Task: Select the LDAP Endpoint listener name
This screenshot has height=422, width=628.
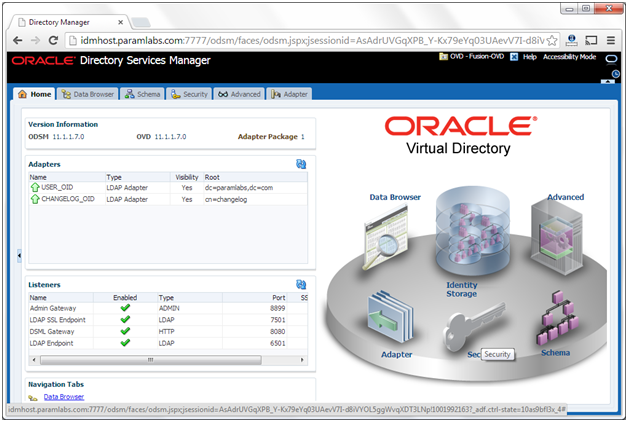Action: pos(52,343)
